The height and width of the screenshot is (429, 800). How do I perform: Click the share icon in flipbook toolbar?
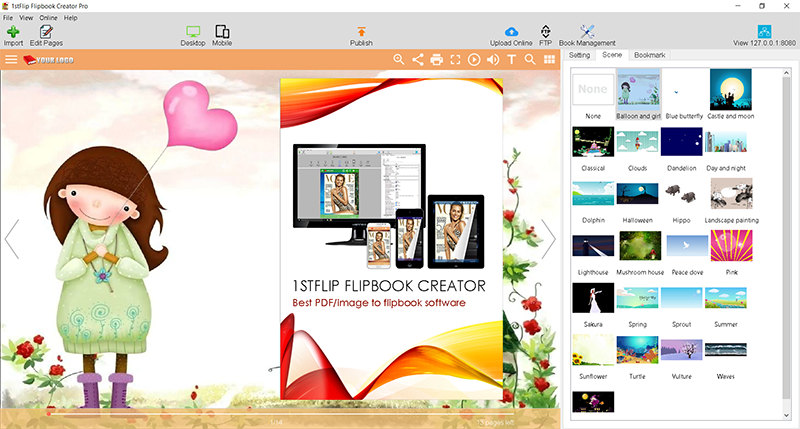point(418,60)
